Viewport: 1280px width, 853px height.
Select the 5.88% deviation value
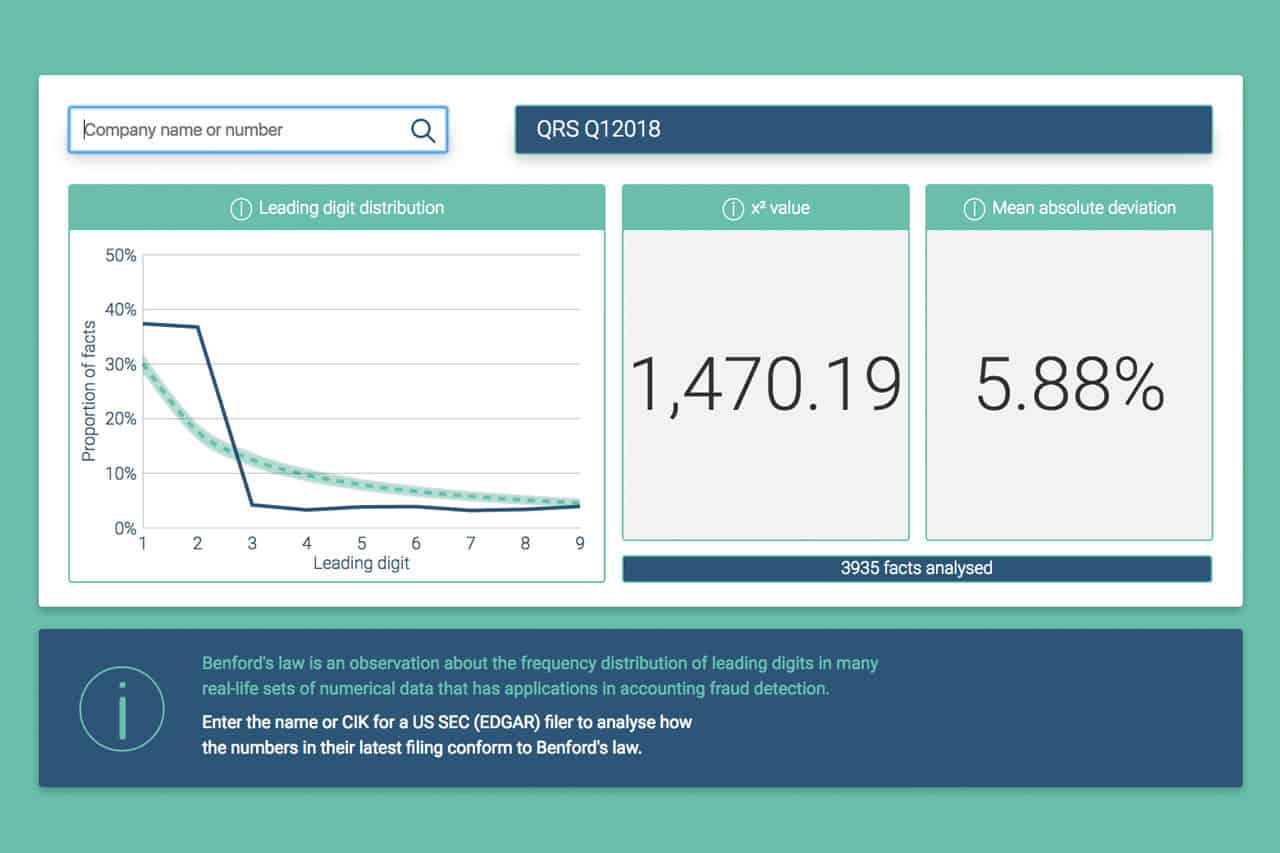1070,386
